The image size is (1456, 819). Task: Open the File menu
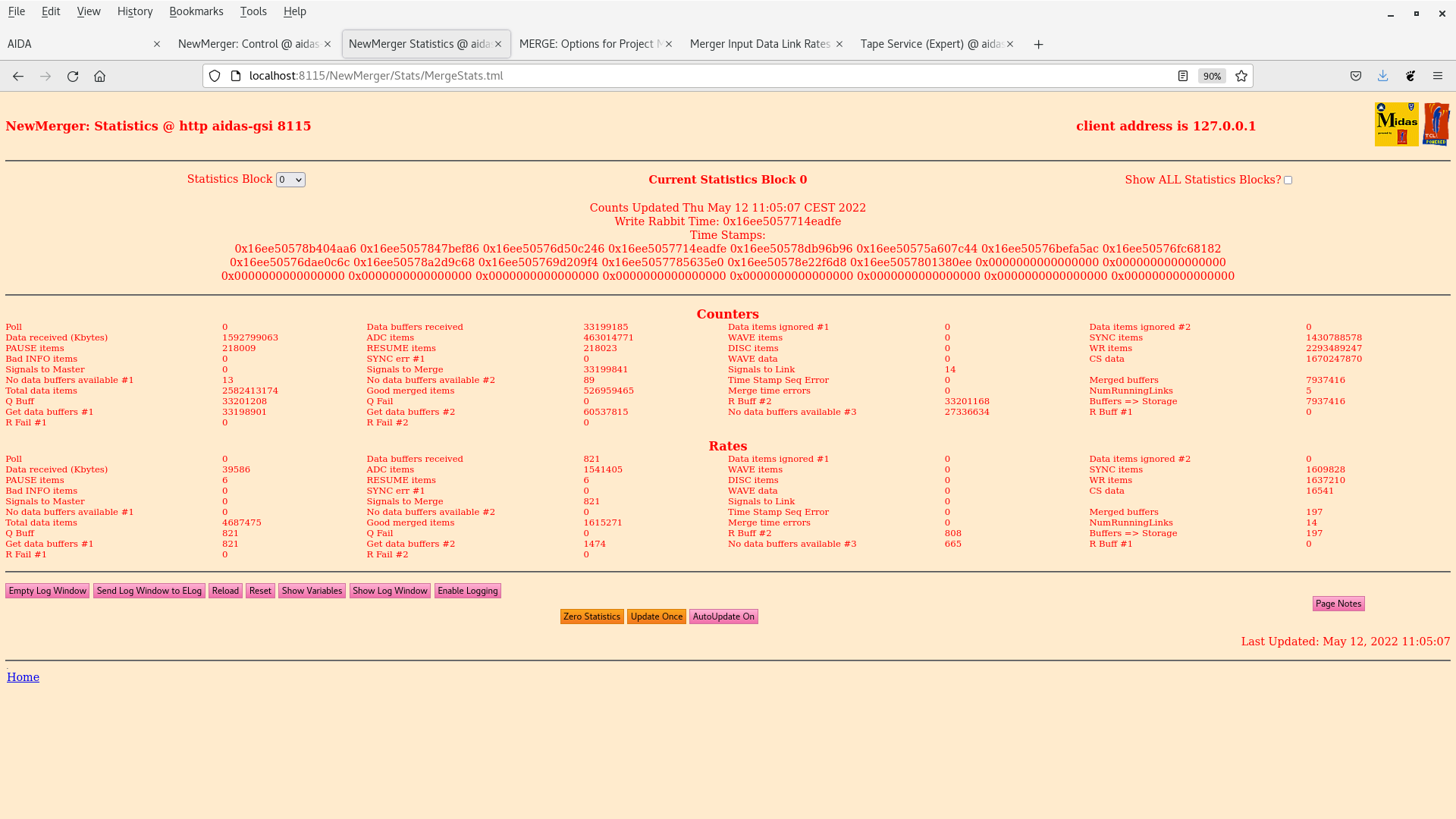pos(16,11)
